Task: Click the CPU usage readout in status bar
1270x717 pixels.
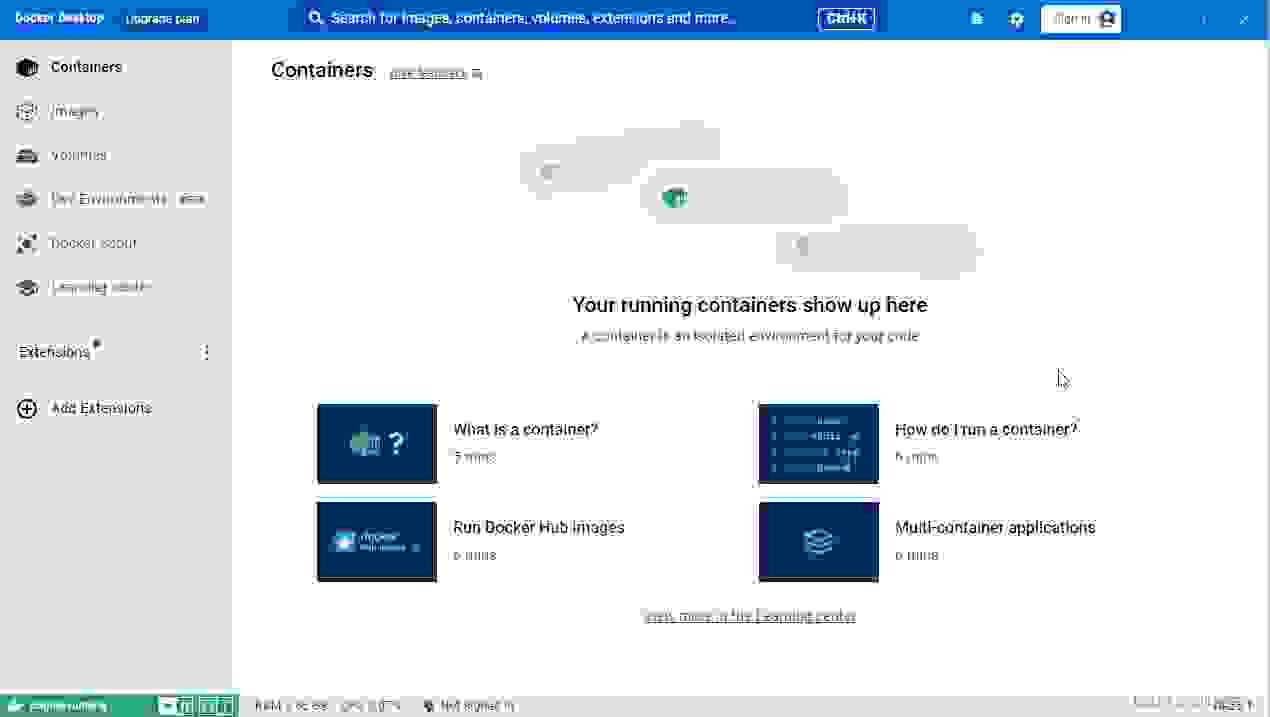Action: [371, 706]
